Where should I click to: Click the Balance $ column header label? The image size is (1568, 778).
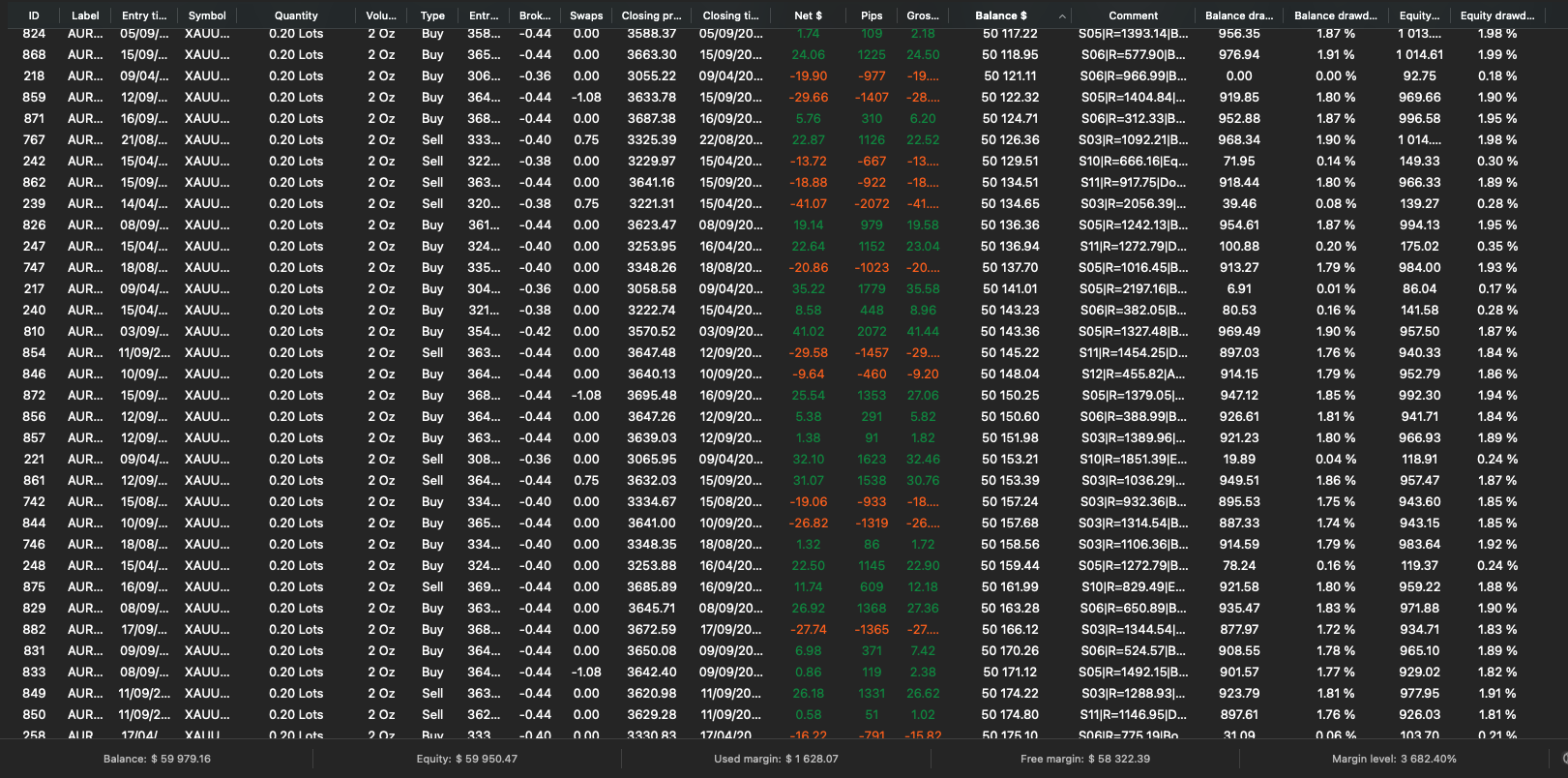tap(1001, 15)
